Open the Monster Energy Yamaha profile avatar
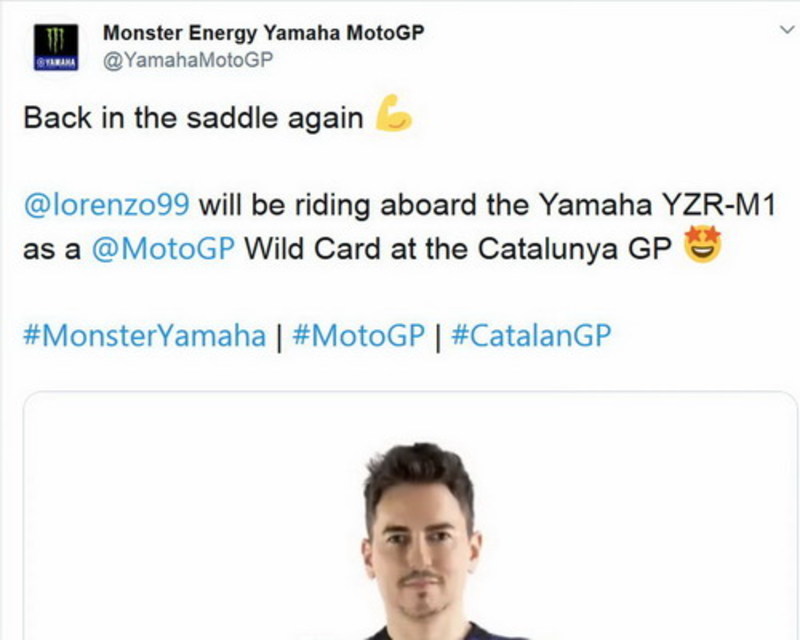Viewport: 800px width, 640px height. [x=56, y=47]
